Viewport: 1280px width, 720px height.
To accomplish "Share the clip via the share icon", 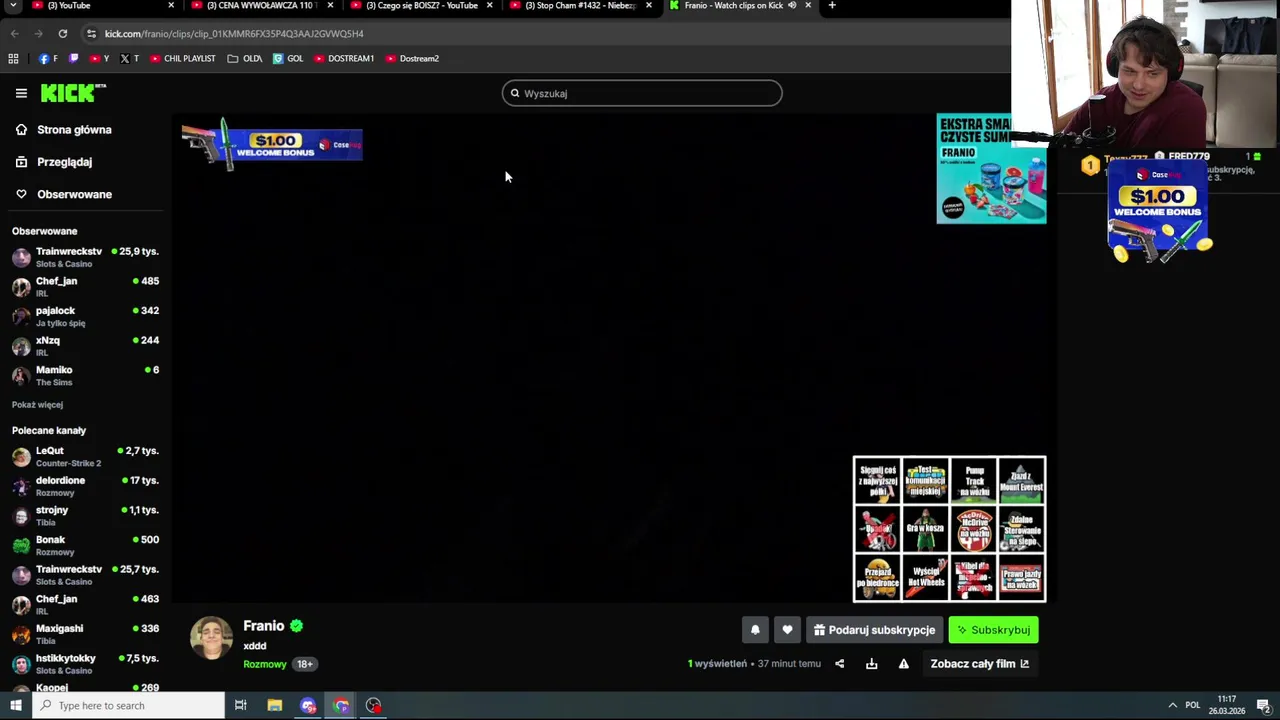I will click(x=839, y=664).
